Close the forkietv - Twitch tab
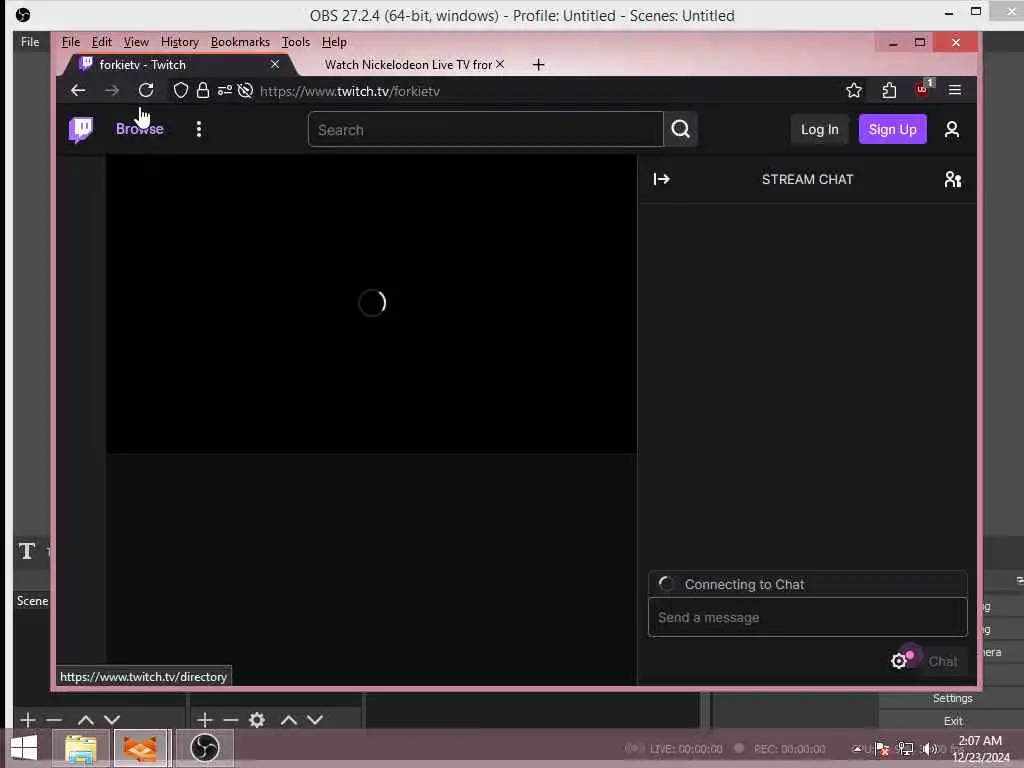The image size is (1024, 768). [275, 64]
